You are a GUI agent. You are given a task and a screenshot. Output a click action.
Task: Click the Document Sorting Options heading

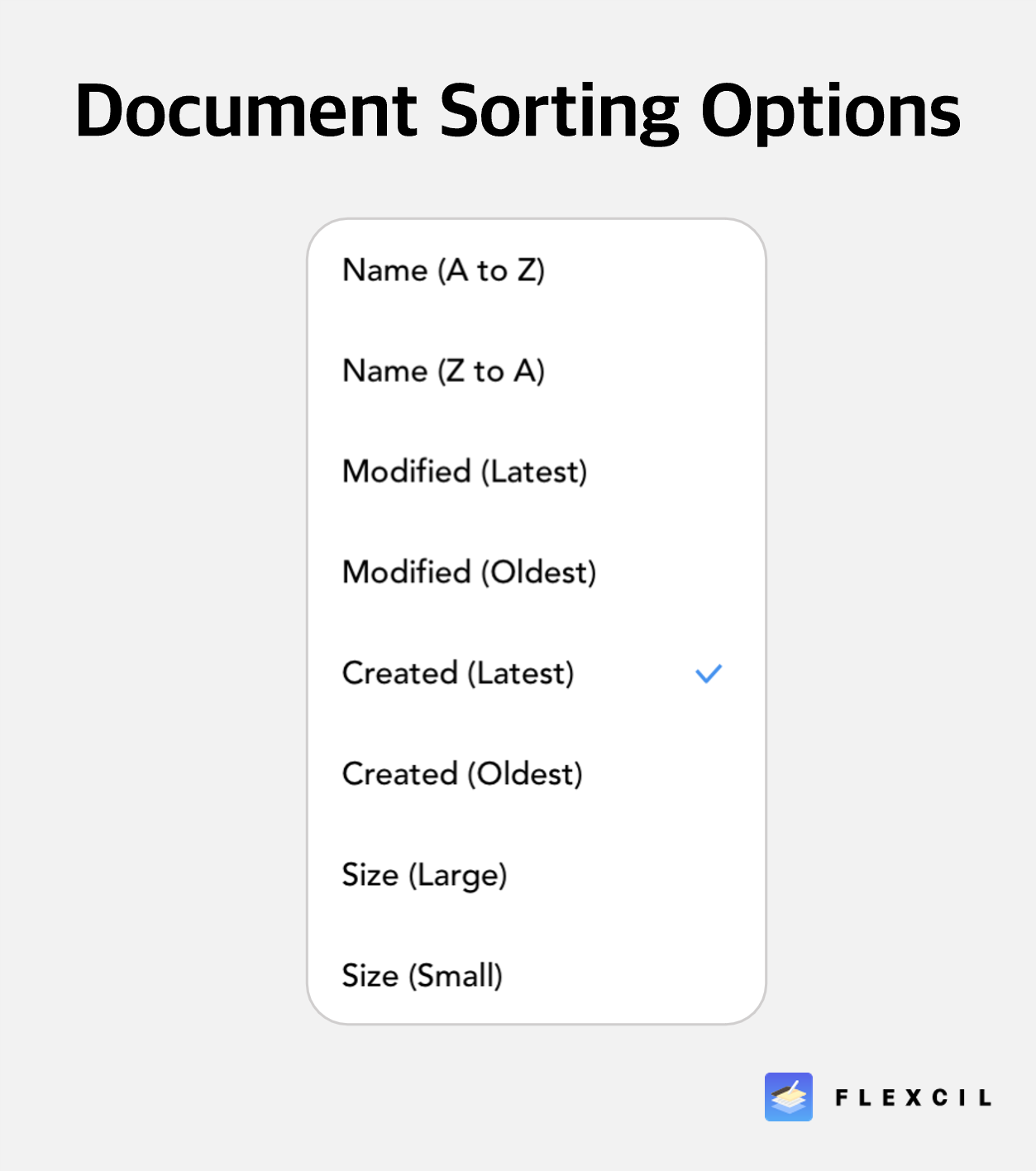[518, 112]
